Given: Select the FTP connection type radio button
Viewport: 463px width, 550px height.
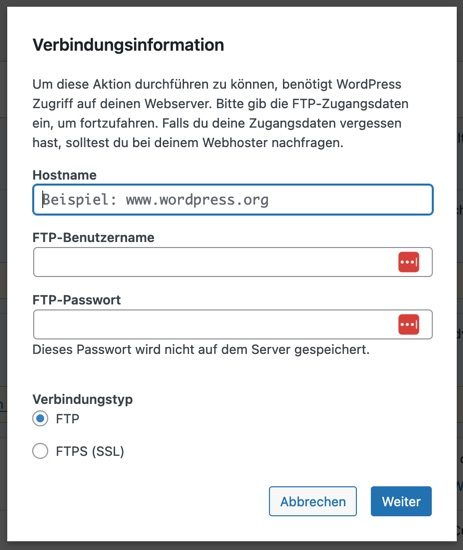Looking at the screenshot, I should pos(40,418).
